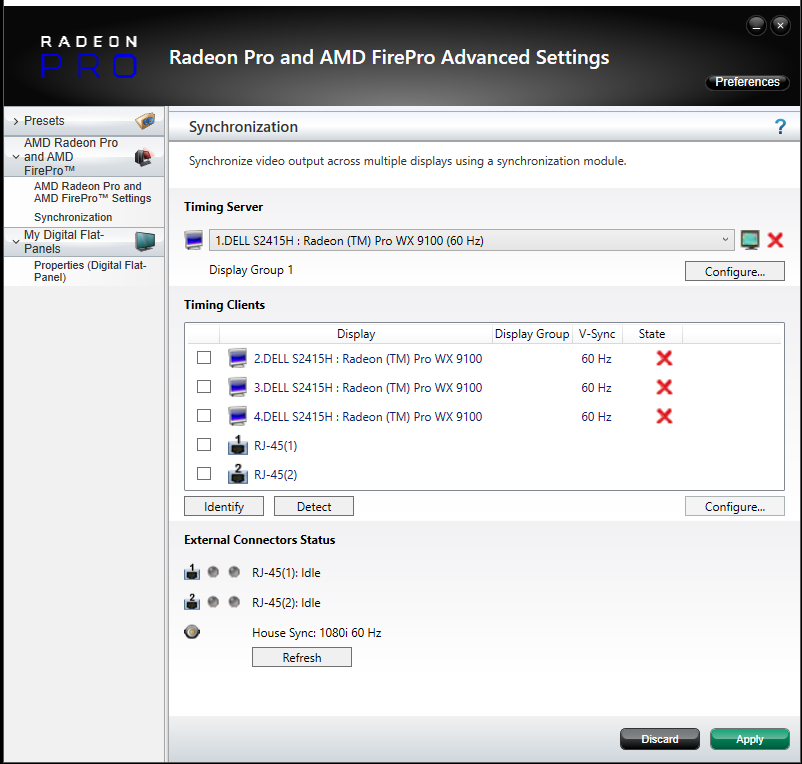This screenshot has height=764, width=802.
Task: Select the 3.DELL S2415H display row text
Action: tap(368, 388)
